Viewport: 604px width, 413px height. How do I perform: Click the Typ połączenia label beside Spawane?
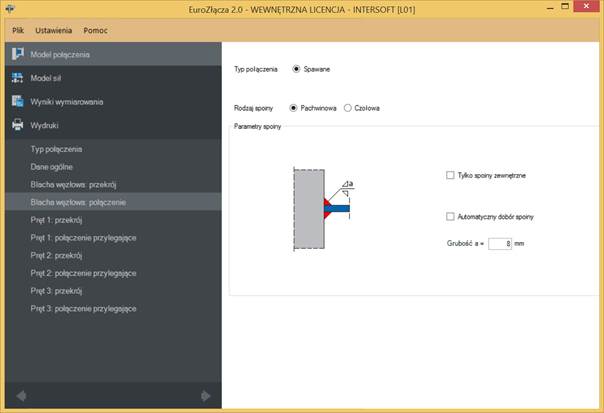(255, 69)
